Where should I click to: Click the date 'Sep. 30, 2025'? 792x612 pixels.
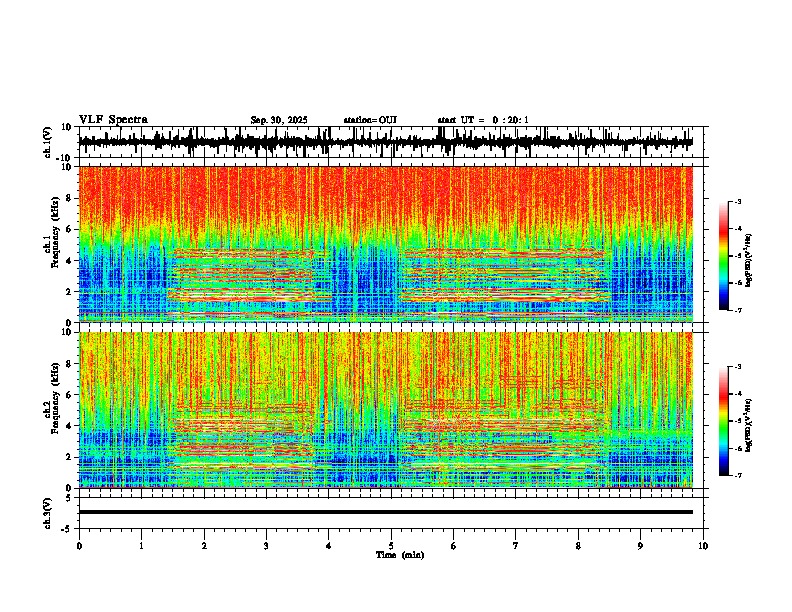click(279, 120)
